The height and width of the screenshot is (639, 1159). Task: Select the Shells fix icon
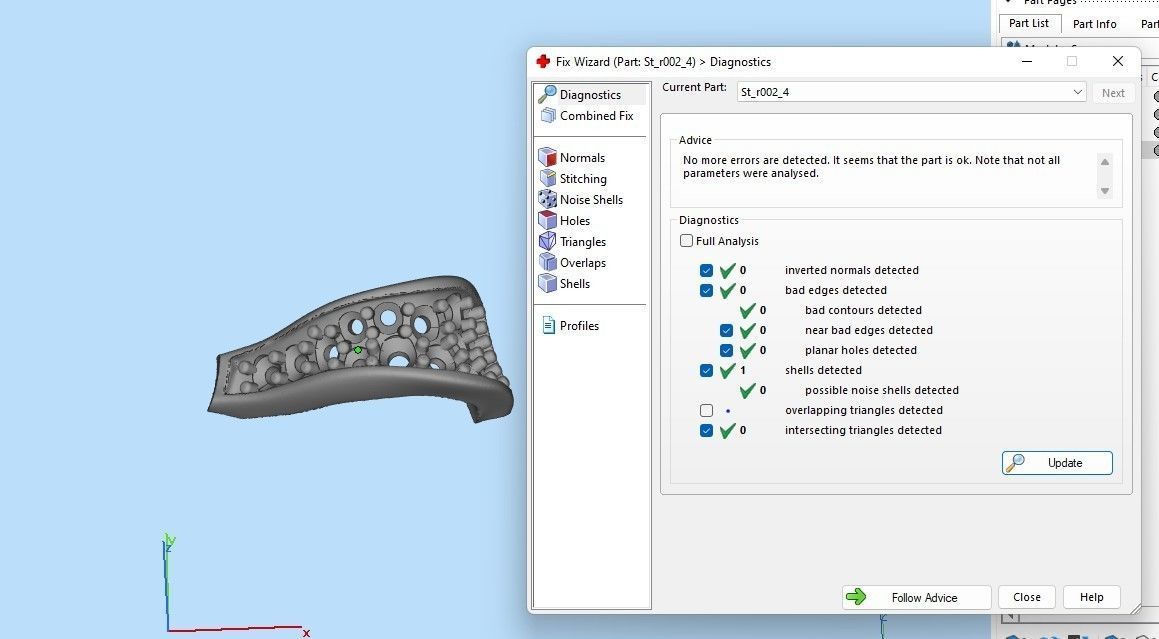tap(548, 283)
